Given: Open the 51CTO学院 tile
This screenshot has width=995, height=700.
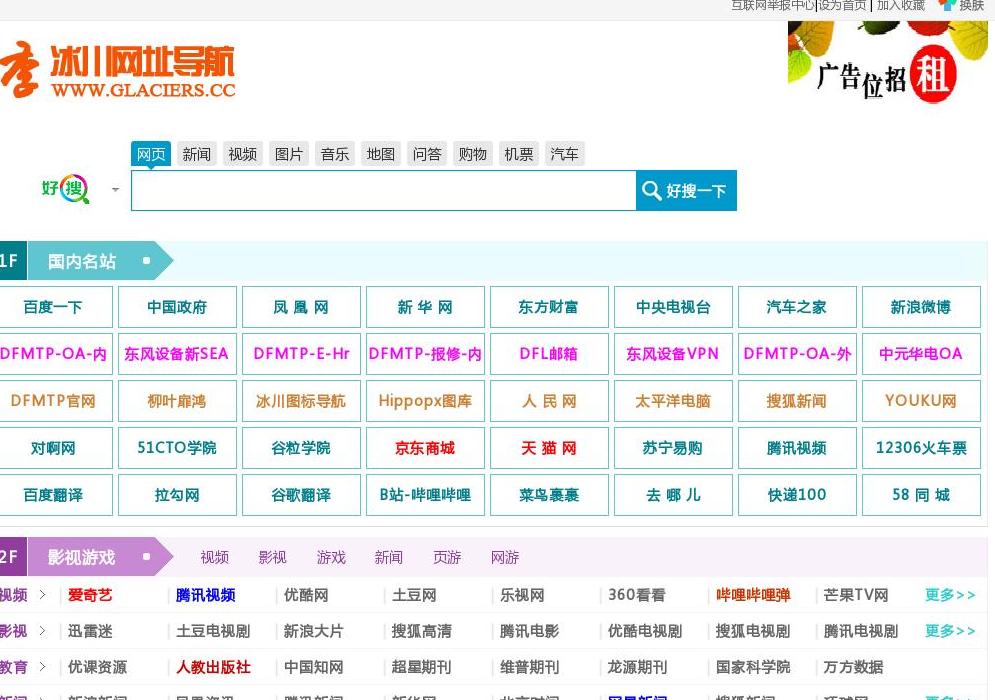Looking at the screenshot, I should tap(177, 448).
